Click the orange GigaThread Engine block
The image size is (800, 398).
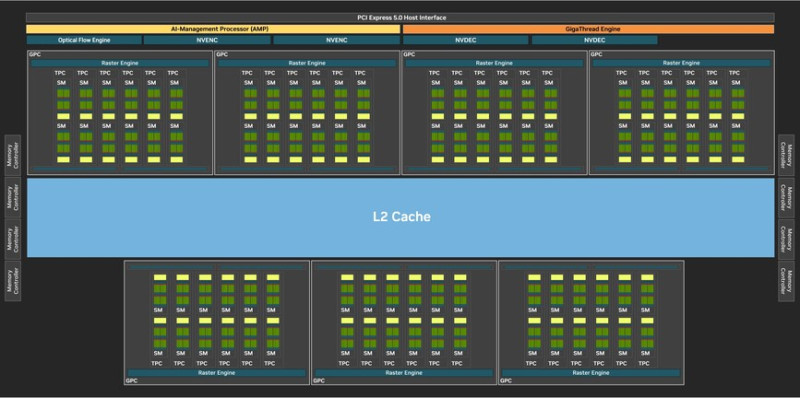(588, 29)
